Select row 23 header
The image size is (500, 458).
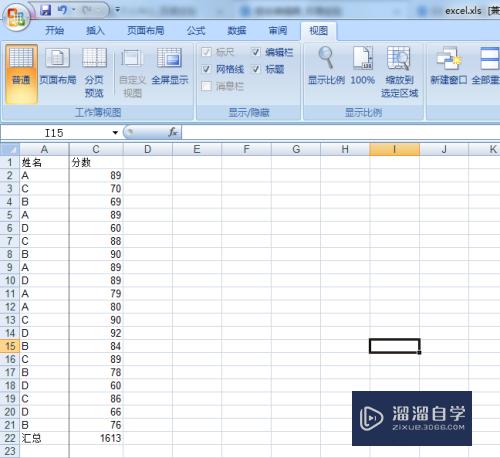10,451
